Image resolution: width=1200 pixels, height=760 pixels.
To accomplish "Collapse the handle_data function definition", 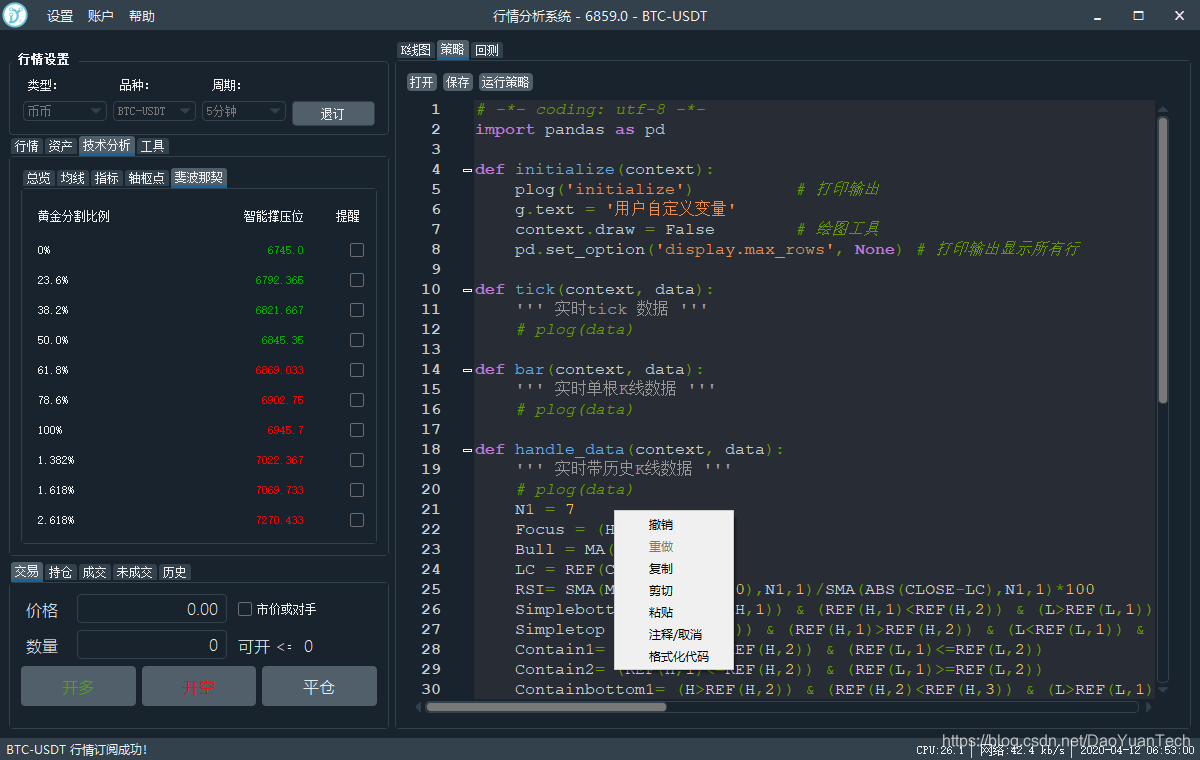I will tap(466, 449).
